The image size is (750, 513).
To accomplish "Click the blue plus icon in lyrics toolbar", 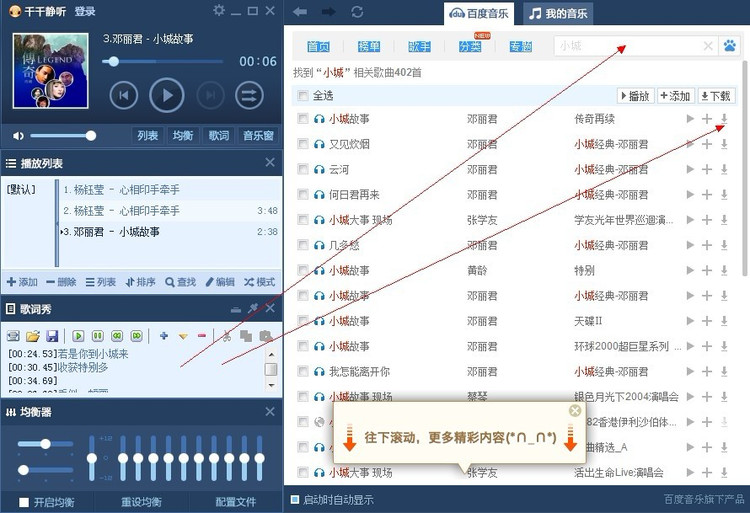I will (x=164, y=336).
